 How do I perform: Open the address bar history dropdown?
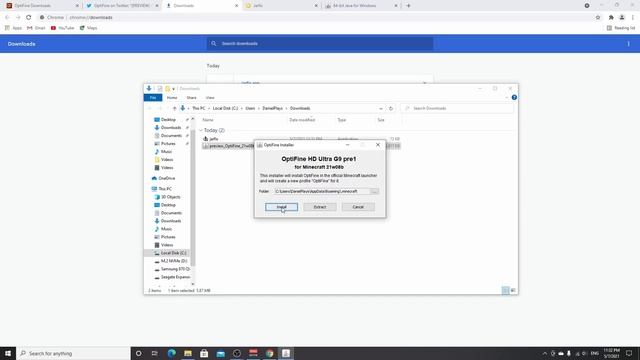[381, 108]
